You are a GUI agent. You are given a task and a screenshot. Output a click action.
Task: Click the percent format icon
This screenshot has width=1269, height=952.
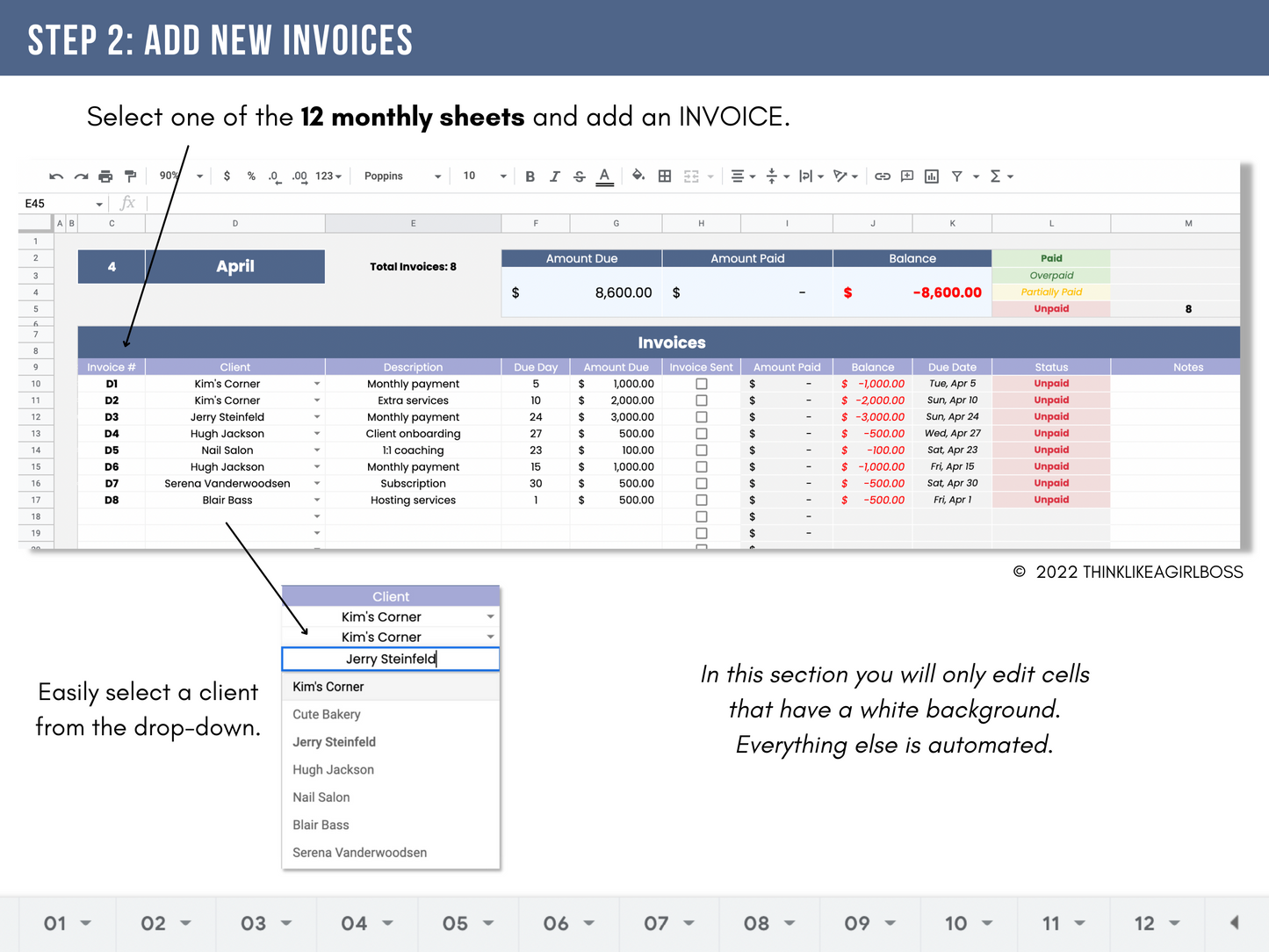pyautogui.click(x=251, y=176)
